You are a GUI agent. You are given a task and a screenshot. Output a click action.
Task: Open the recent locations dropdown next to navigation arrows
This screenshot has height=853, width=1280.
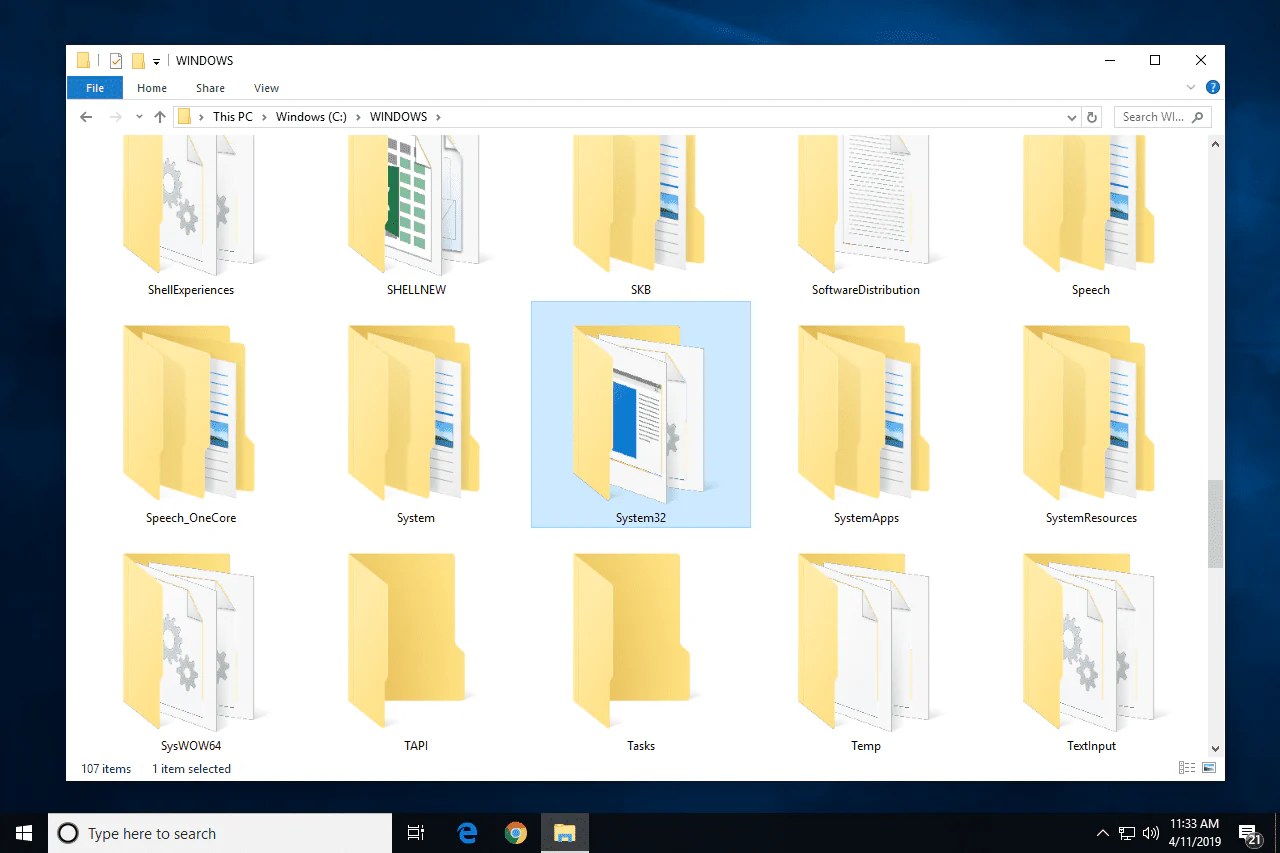pyautogui.click(x=139, y=116)
